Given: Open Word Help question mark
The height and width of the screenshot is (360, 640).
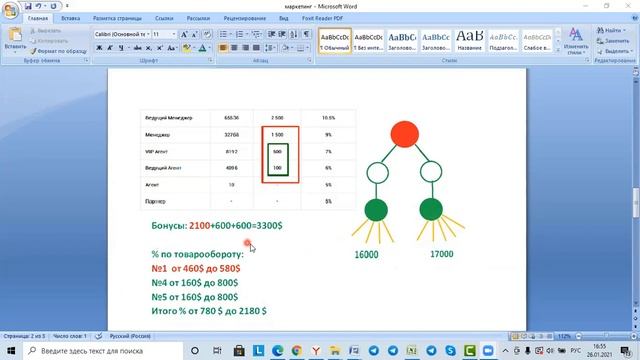Looking at the screenshot, I should [635, 18].
